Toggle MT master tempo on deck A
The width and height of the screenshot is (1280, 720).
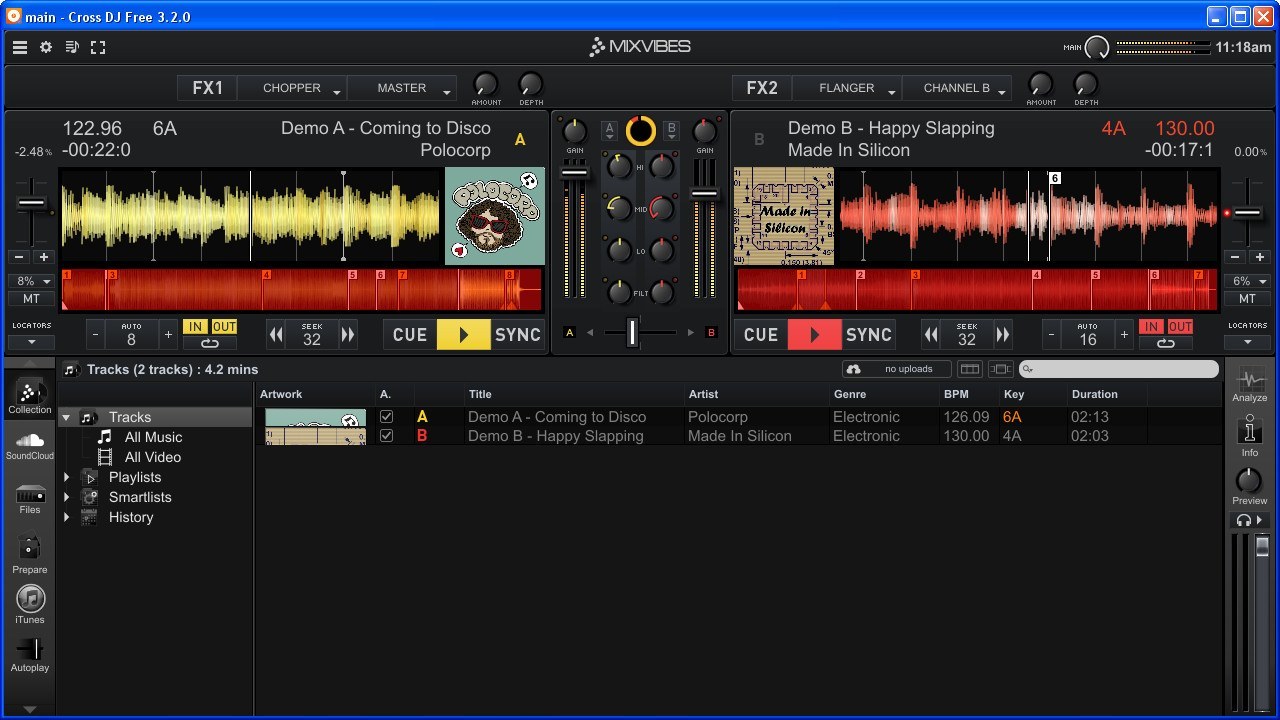coord(31,299)
